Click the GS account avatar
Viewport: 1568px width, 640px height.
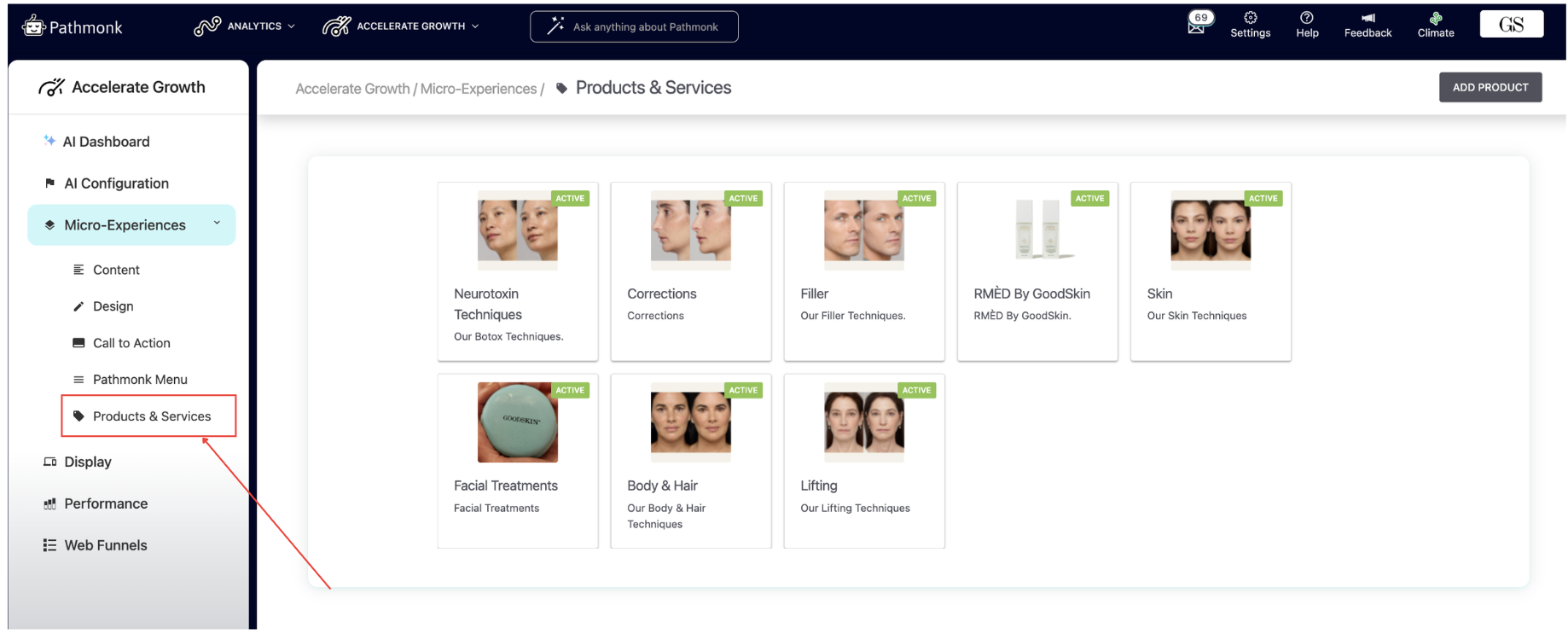(1511, 25)
